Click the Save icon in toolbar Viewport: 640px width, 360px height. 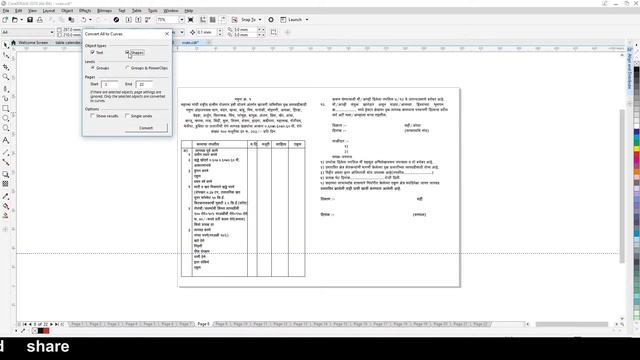tap(30, 20)
